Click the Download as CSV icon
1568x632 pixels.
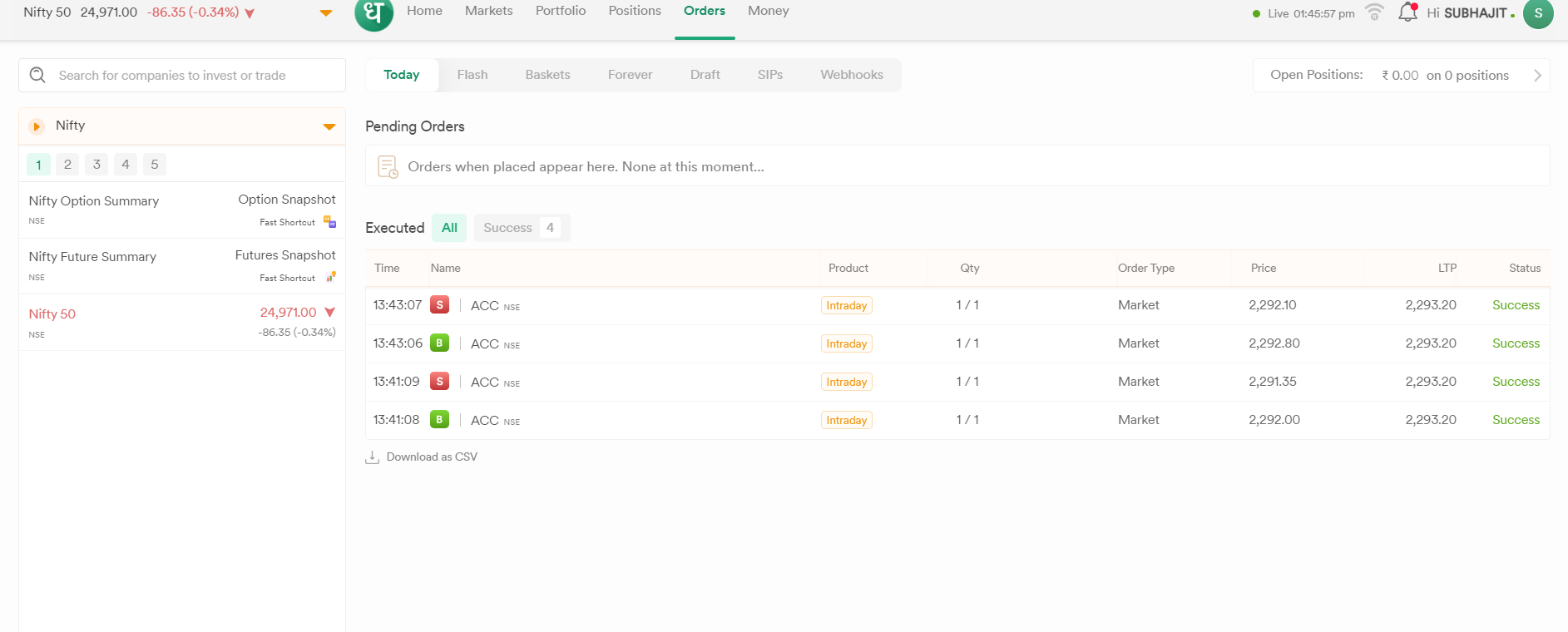click(x=373, y=457)
